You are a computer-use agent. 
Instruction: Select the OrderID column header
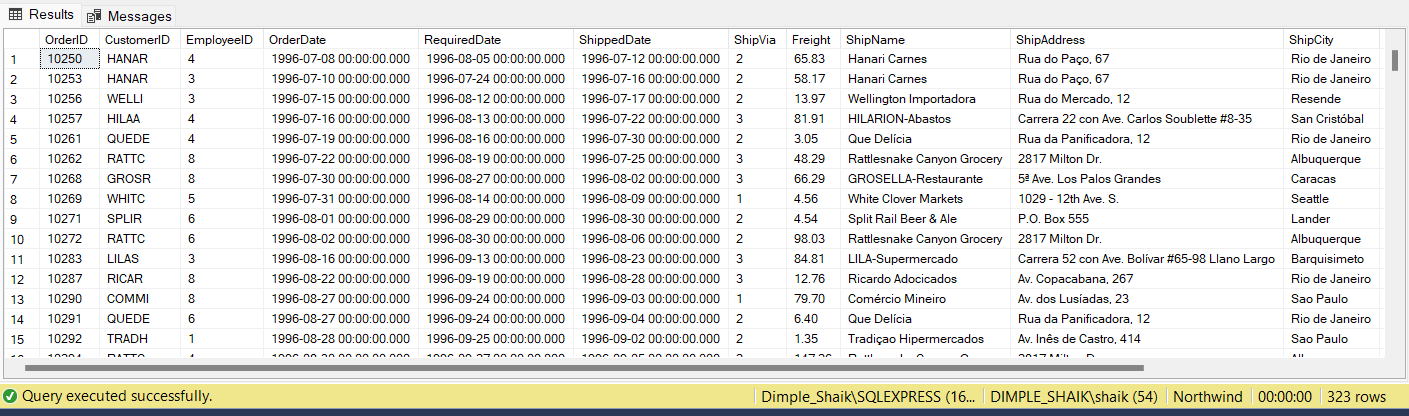(x=67, y=39)
